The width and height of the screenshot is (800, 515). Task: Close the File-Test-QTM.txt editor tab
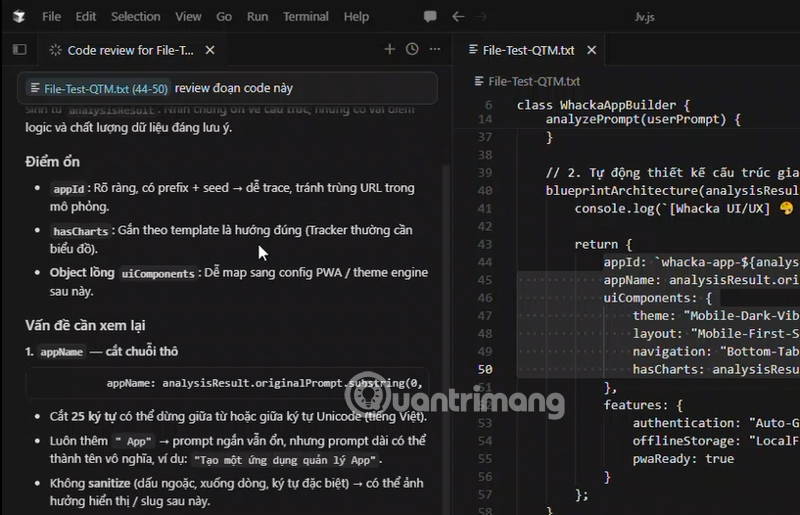point(591,50)
